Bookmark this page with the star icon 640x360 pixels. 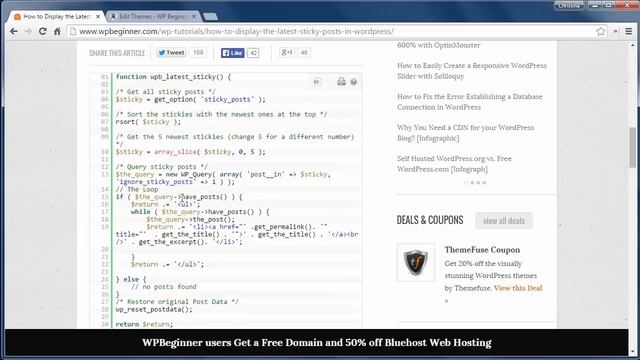[x=600, y=31]
